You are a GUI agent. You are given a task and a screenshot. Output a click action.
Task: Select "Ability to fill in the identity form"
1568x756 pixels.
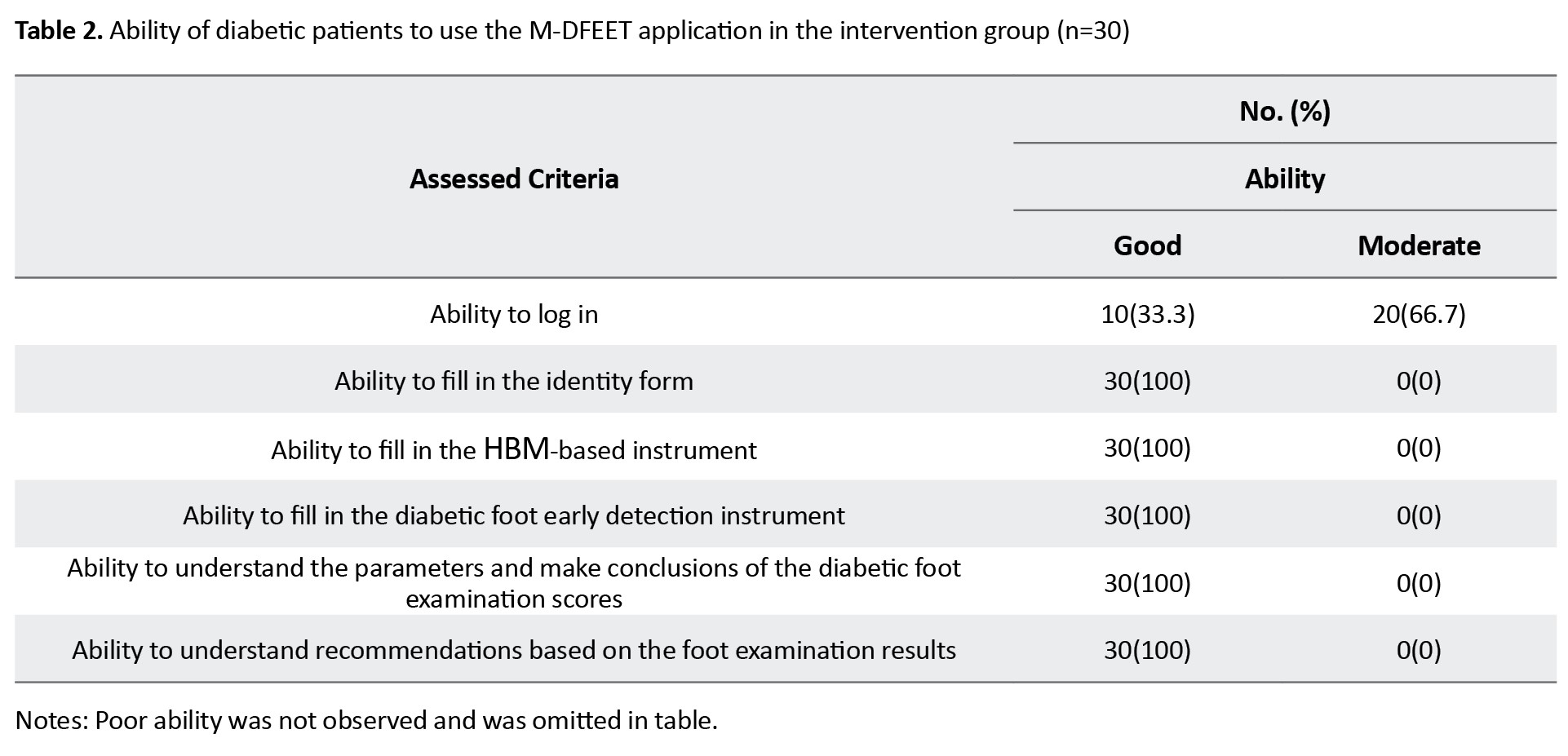514,381
